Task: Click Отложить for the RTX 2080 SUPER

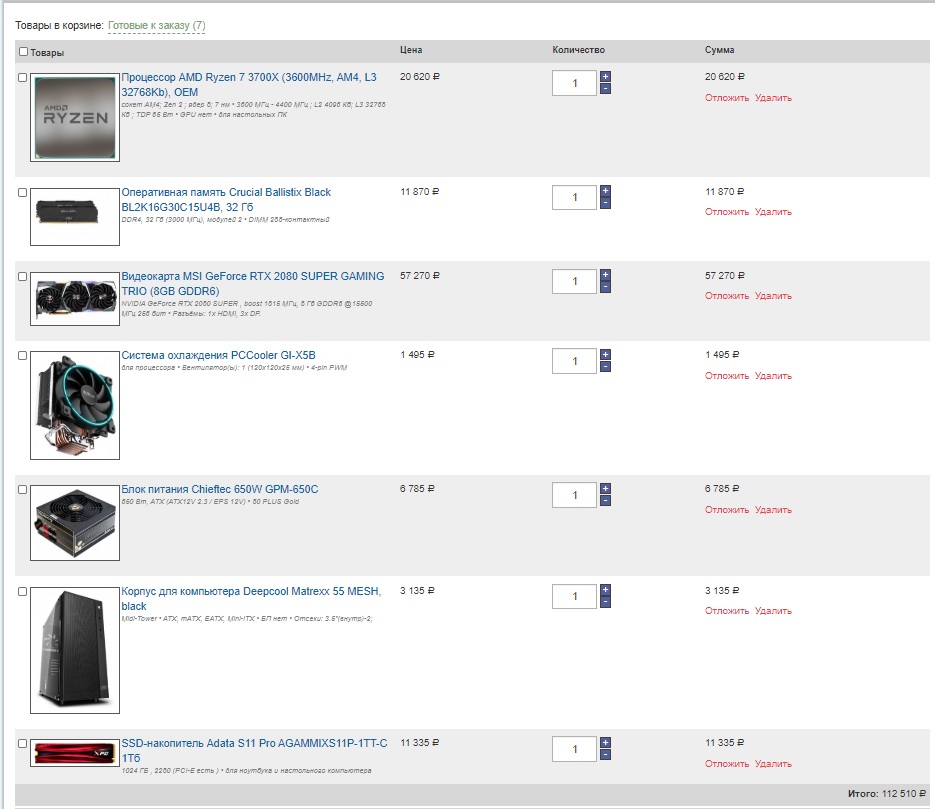Action: click(727, 296)
